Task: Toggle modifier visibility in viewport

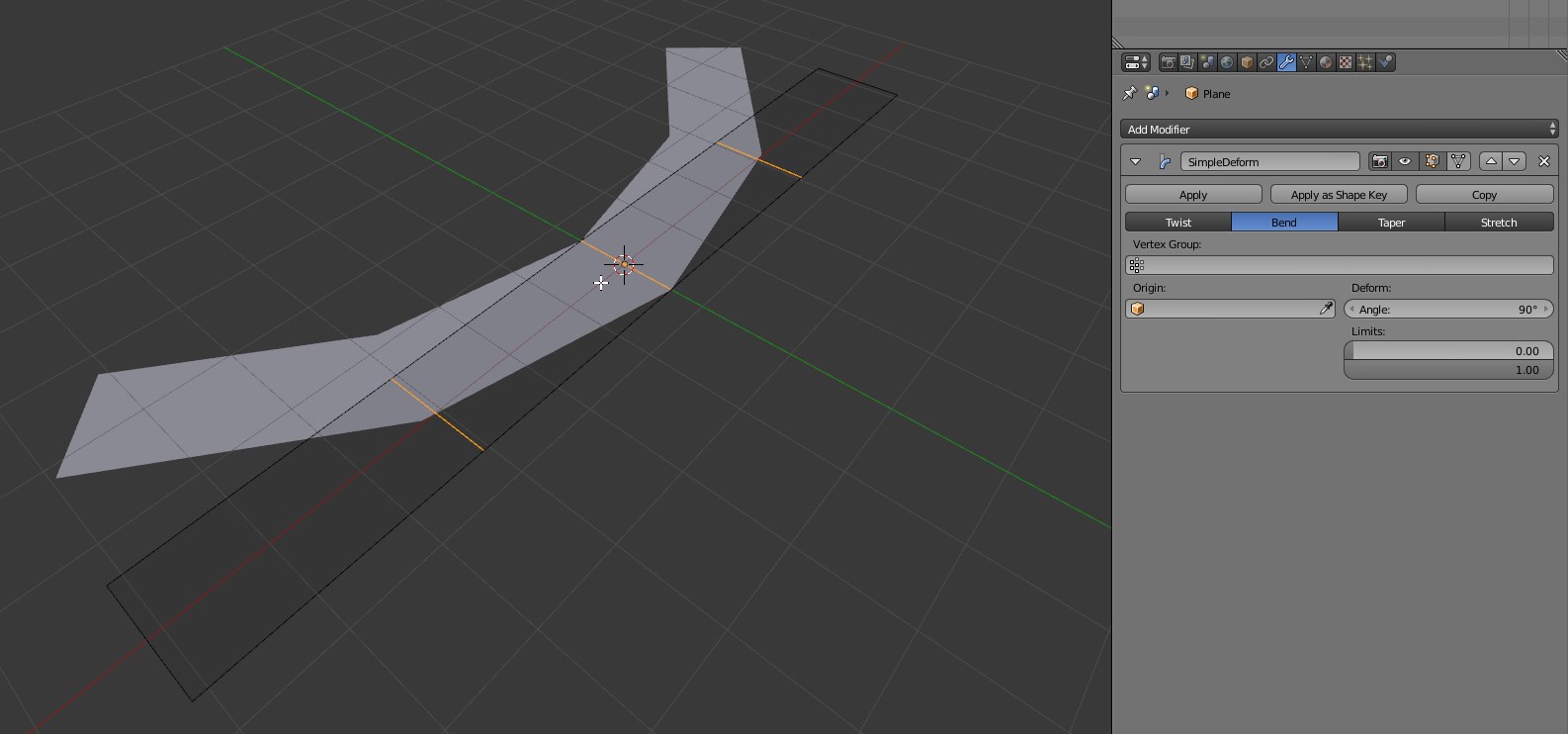Action: pos(1405,161)
